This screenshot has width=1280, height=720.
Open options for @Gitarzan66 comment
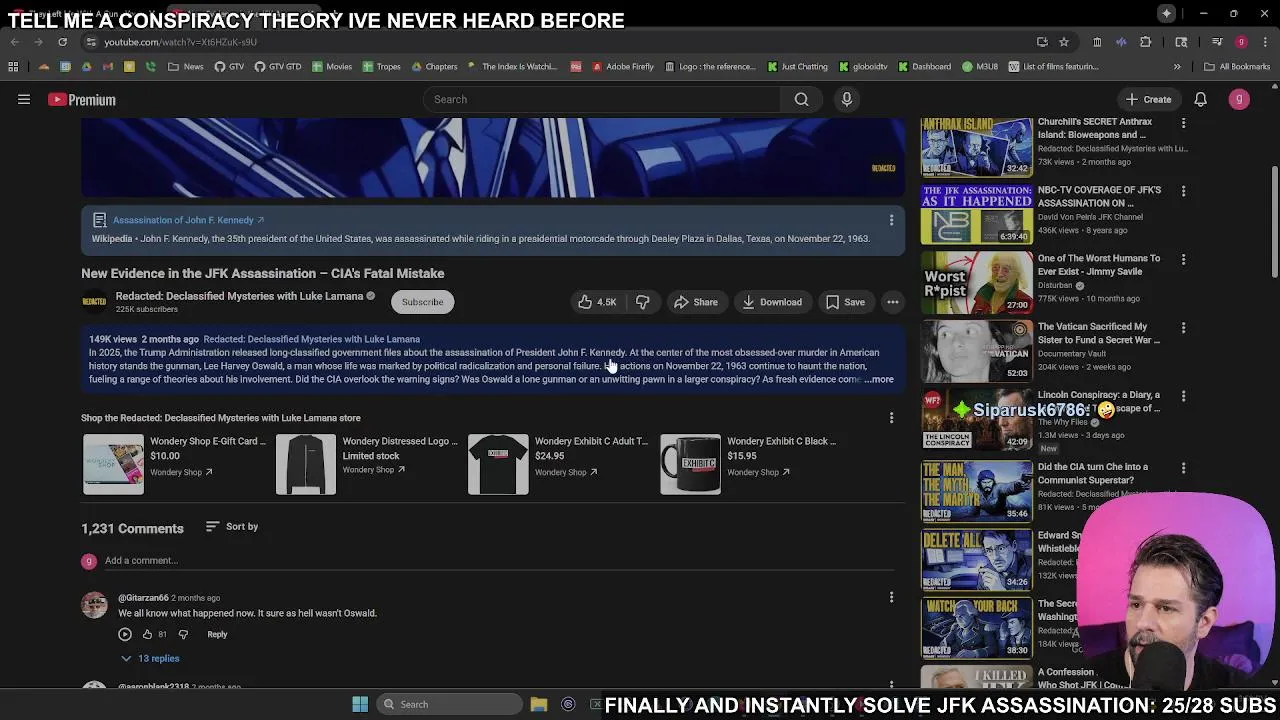[891, 598]
